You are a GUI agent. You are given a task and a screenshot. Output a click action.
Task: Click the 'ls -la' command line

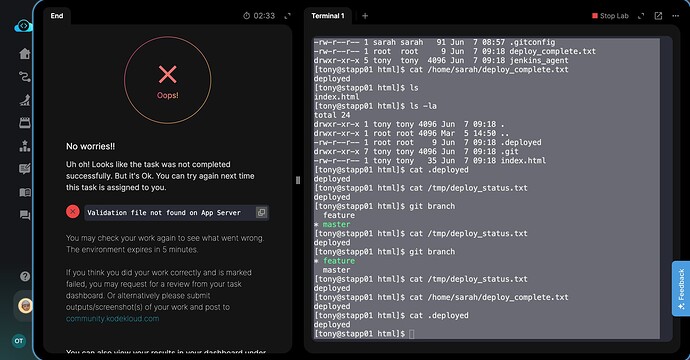coord(375,106)
